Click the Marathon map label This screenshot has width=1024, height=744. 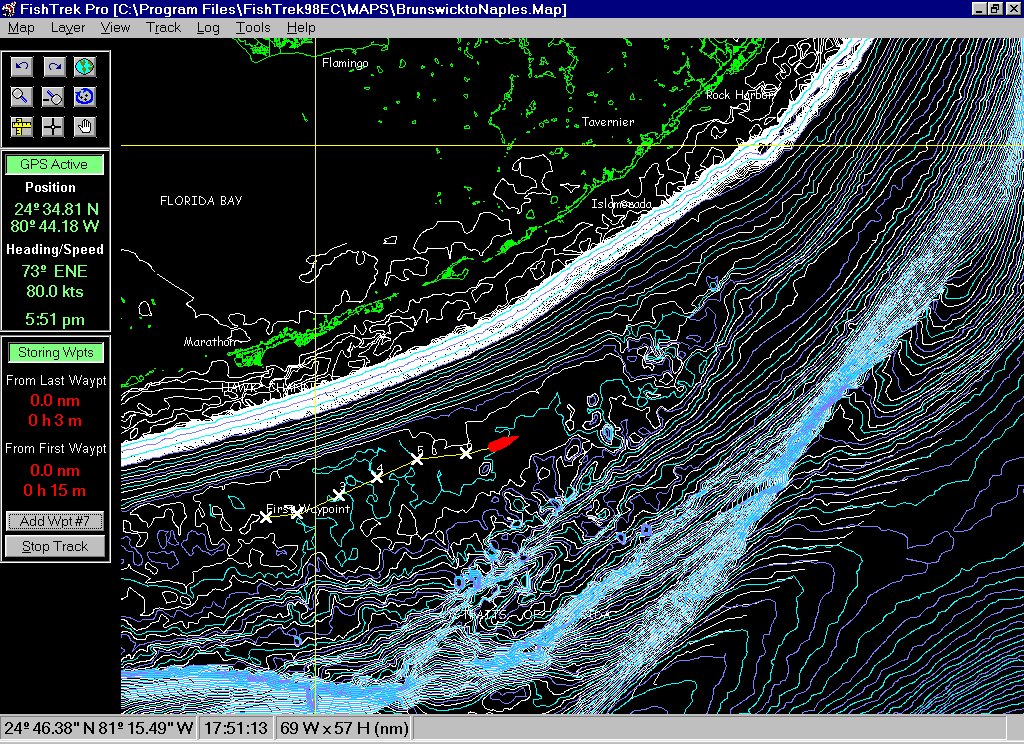[x=210, y=342]
